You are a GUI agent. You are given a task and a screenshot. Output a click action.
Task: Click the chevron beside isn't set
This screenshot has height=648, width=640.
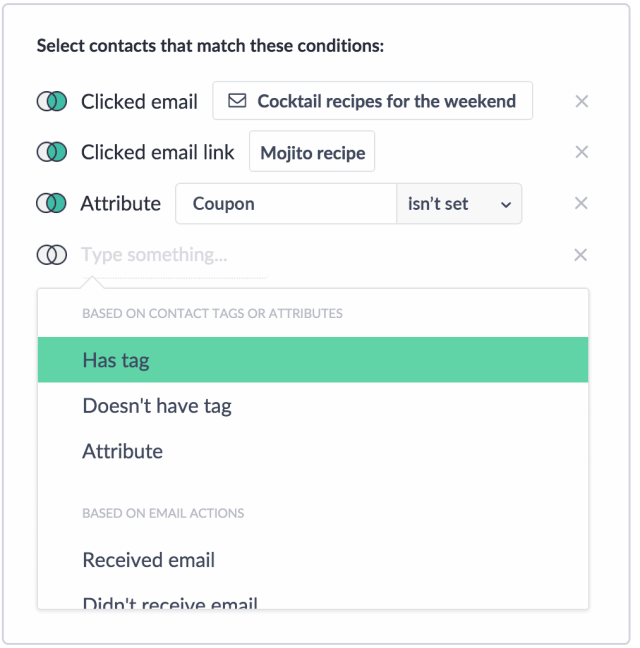pyautogui.click(x=506, y=205)
